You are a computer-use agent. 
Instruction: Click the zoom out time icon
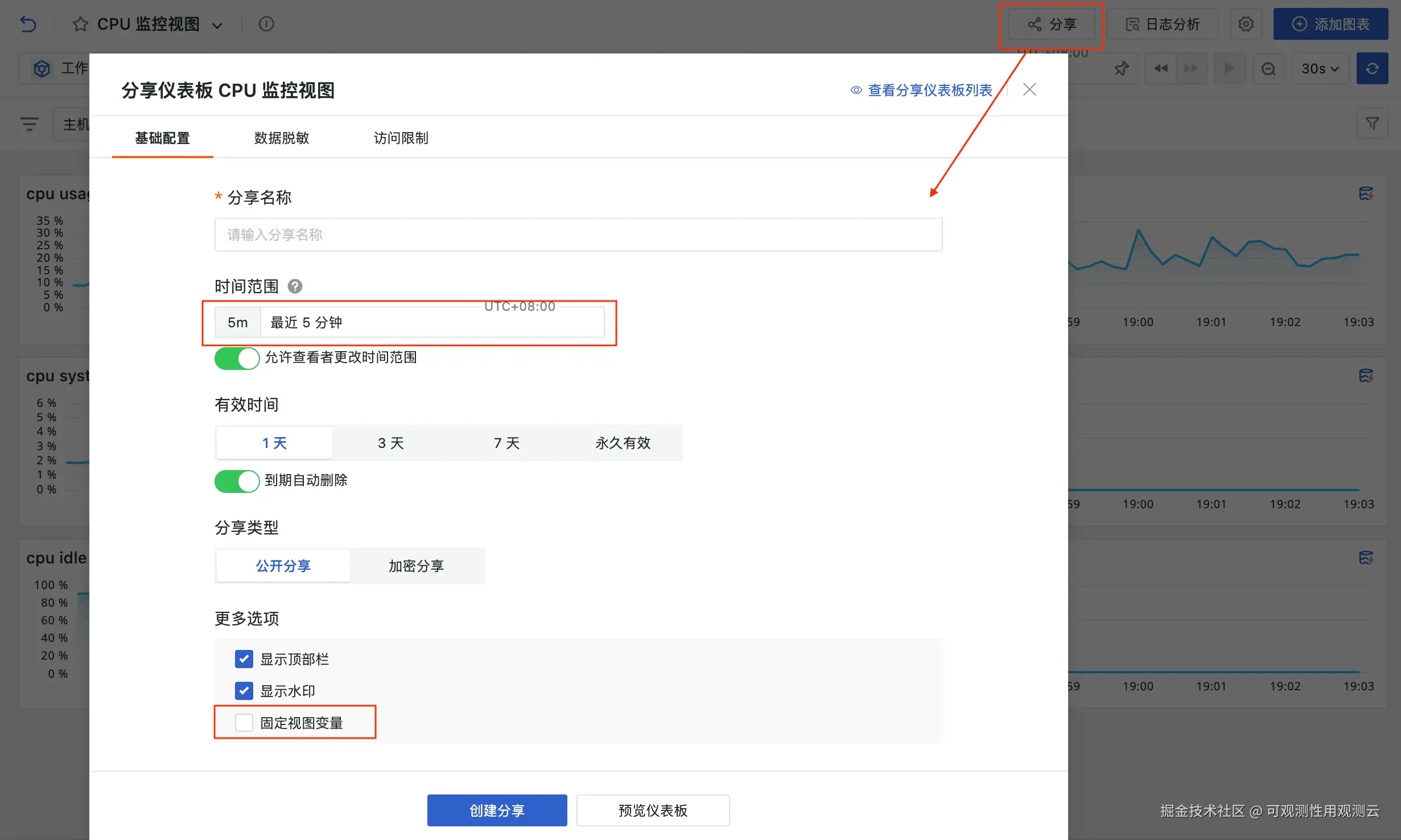click(1268, 69)
